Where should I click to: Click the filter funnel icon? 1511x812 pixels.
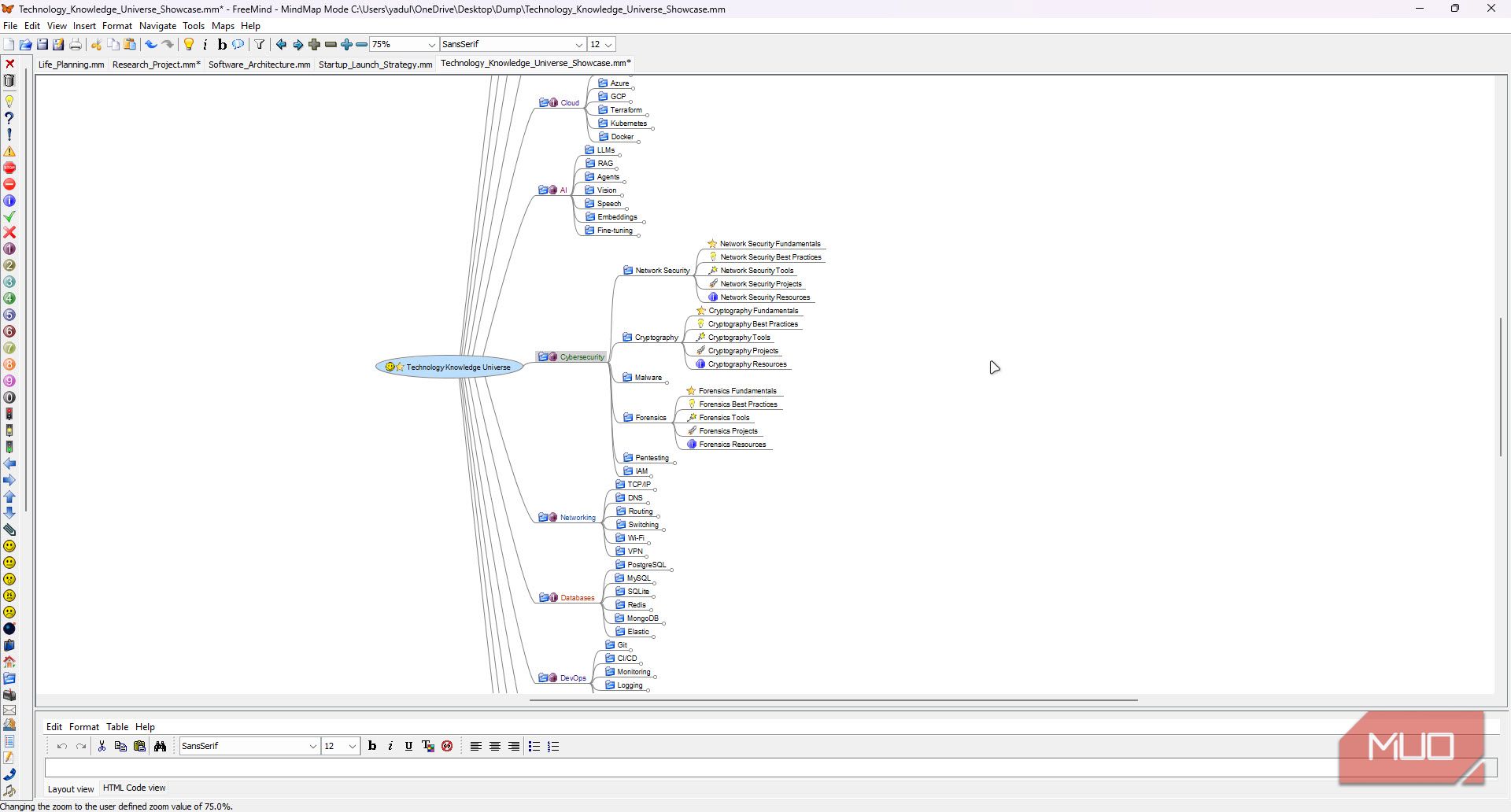pyautogui.click(x=259, y=45)
